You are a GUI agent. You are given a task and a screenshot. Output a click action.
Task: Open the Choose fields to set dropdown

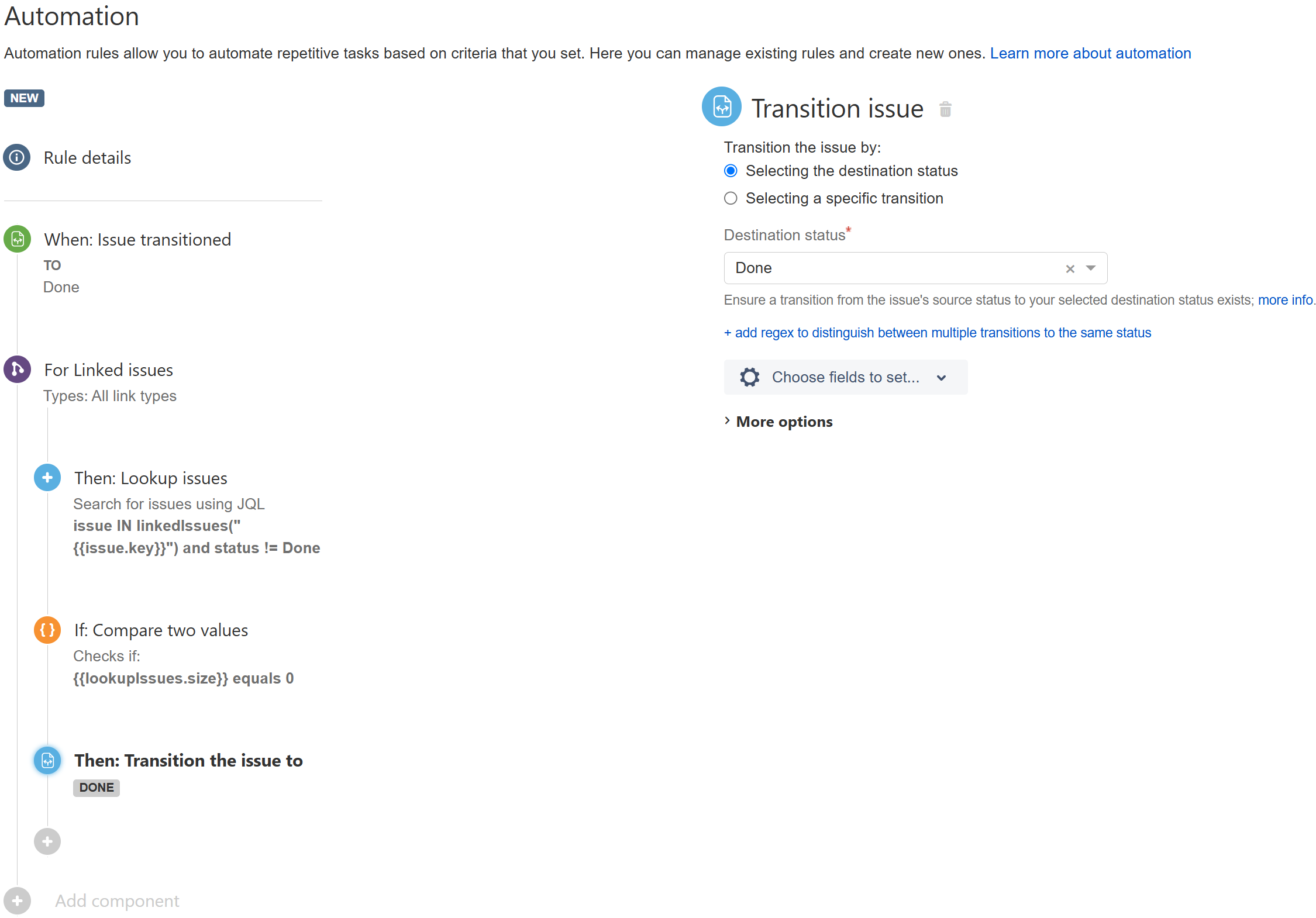[x=941, y=377]
